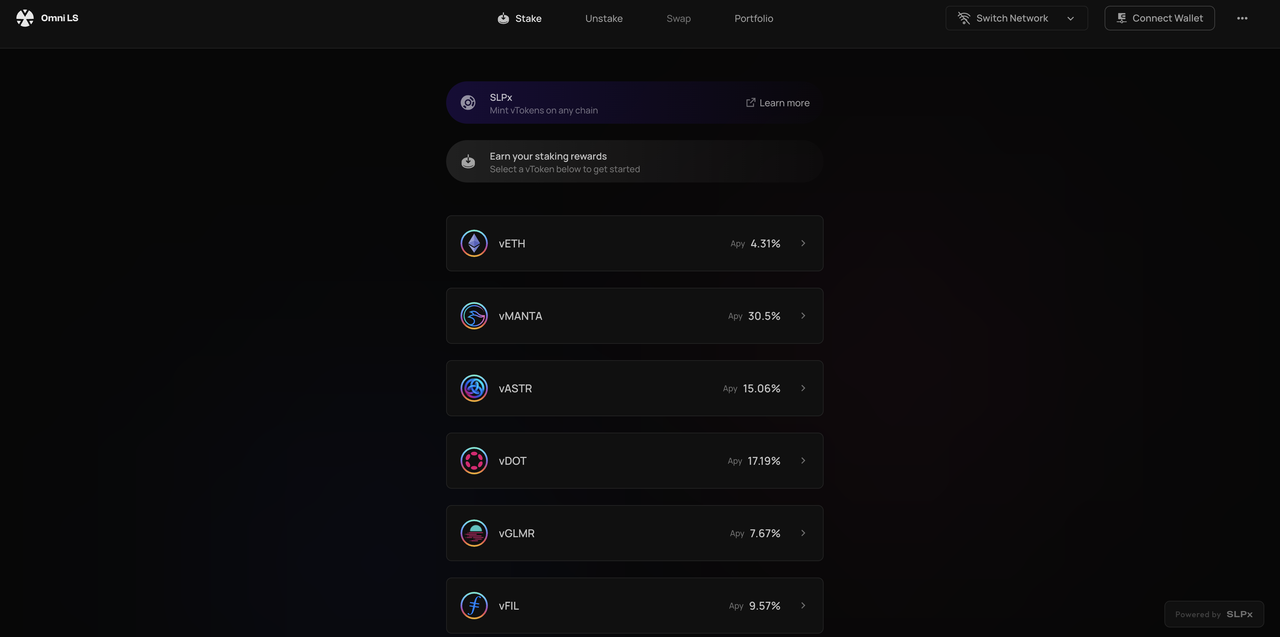
Task: Switch to the Unstake tab
Action: [604, 18]
